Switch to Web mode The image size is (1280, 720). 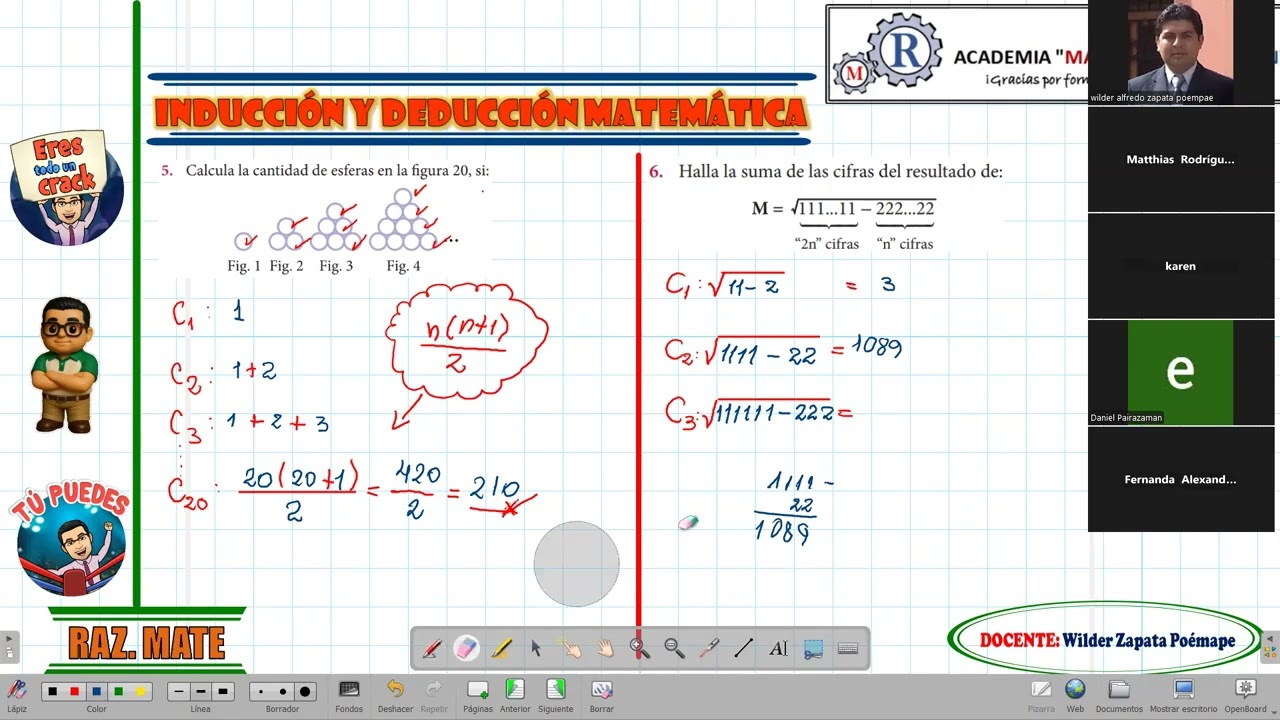point(1075,695)
